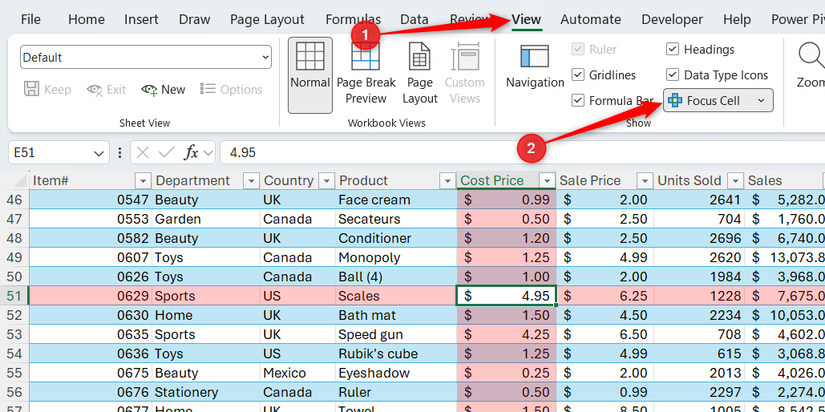Toggle the Data Type Icons checkbox
Screen dimensions: 825x412
673,75
